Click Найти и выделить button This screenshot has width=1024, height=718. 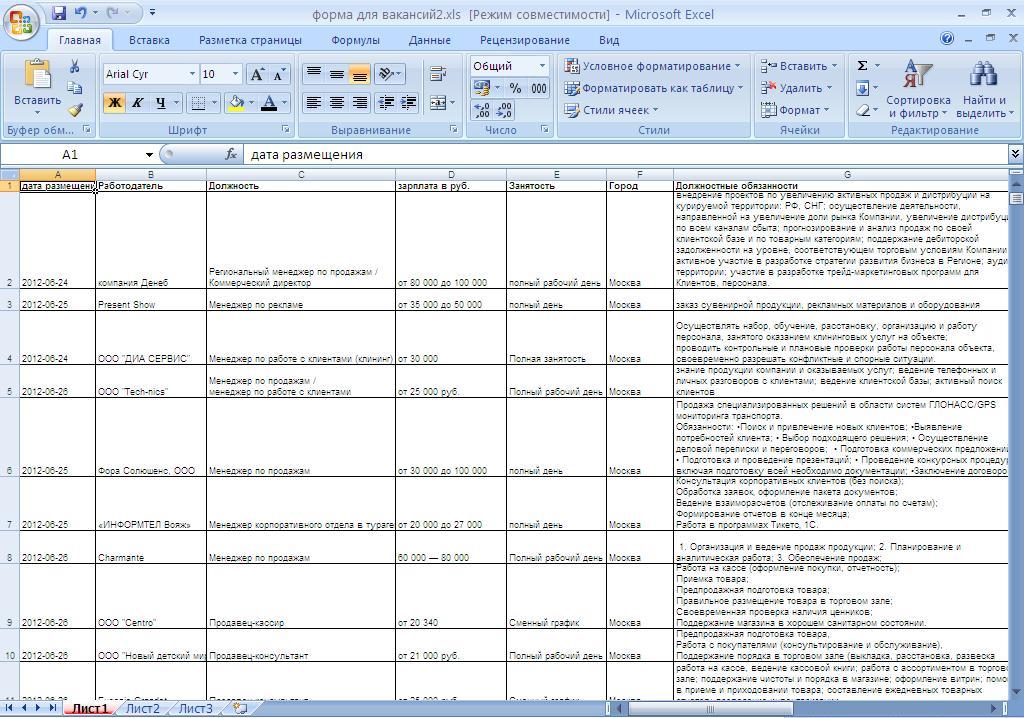[984, 89]
